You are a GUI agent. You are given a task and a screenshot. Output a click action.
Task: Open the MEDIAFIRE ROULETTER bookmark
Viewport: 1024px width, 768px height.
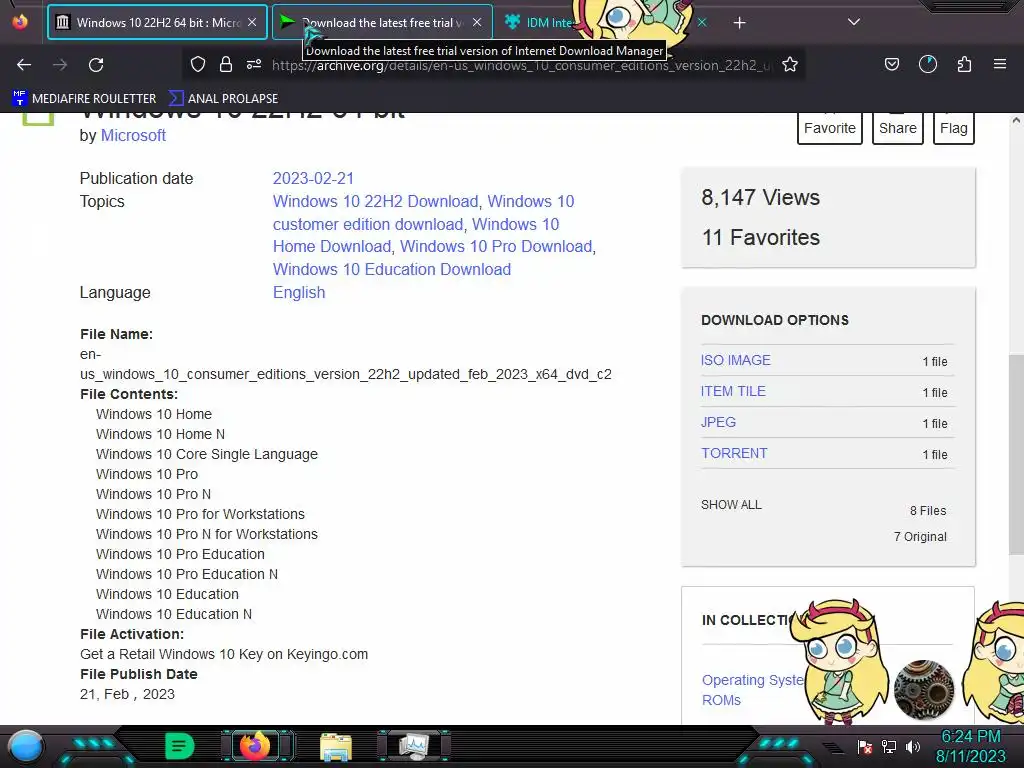pos(84,99)
